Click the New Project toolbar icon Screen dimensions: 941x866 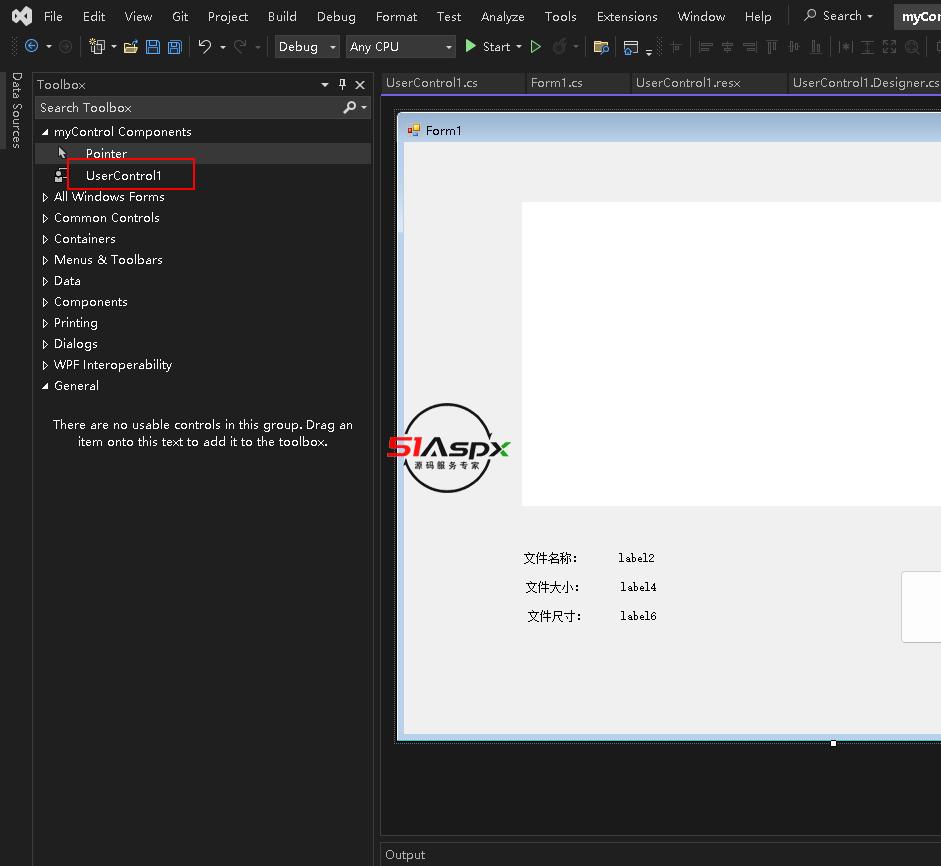(97, 47)
